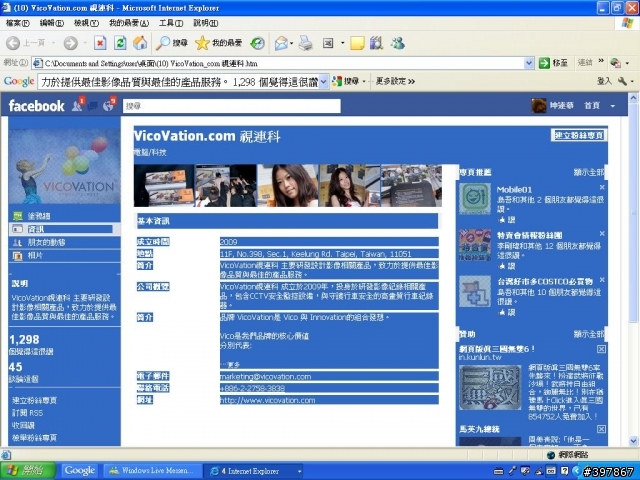Open the 說明 (Help) menu
Screen dimensions: 640x480
point(206,23)
